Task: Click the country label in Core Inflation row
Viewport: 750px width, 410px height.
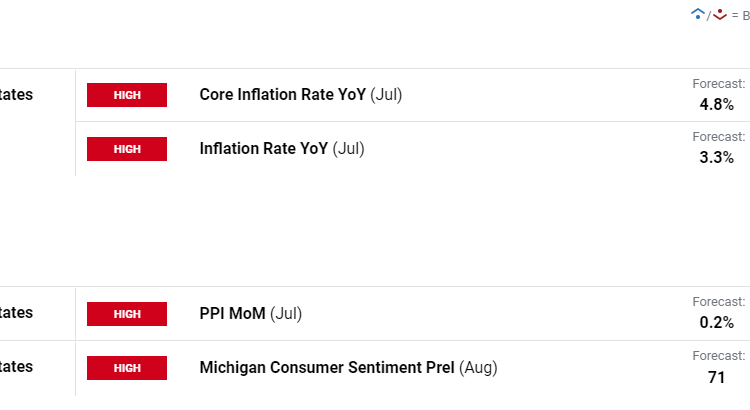Action: point(16,95)
